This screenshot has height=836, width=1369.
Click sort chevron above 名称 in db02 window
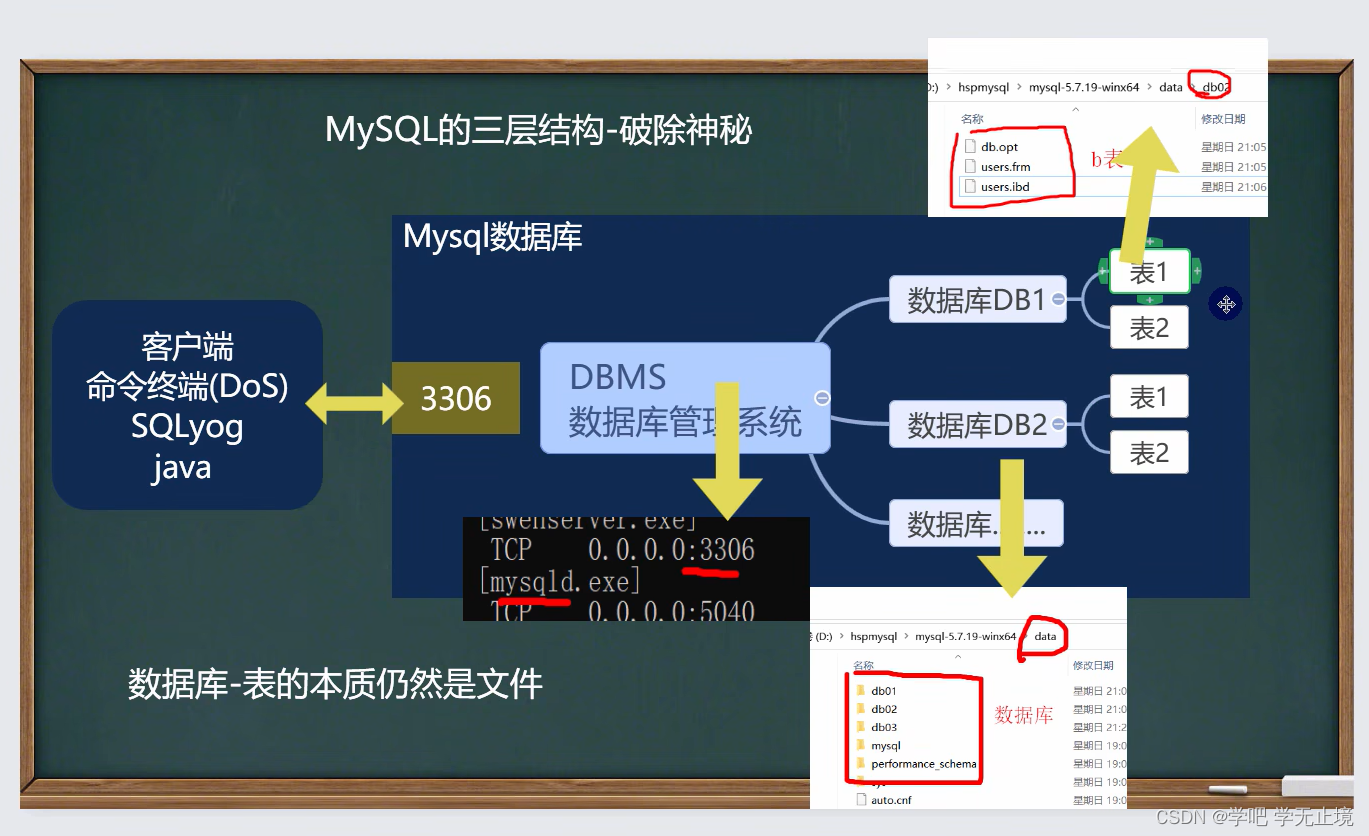1075,109
